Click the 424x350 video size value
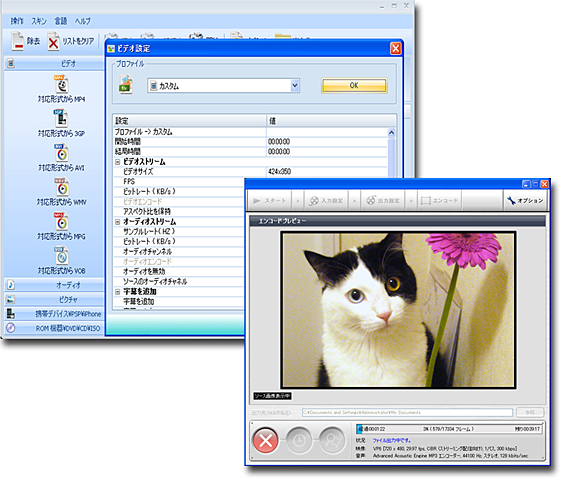The width and height of the screenshot is (565, 480). pyautogui.click(x=279, y=172)
